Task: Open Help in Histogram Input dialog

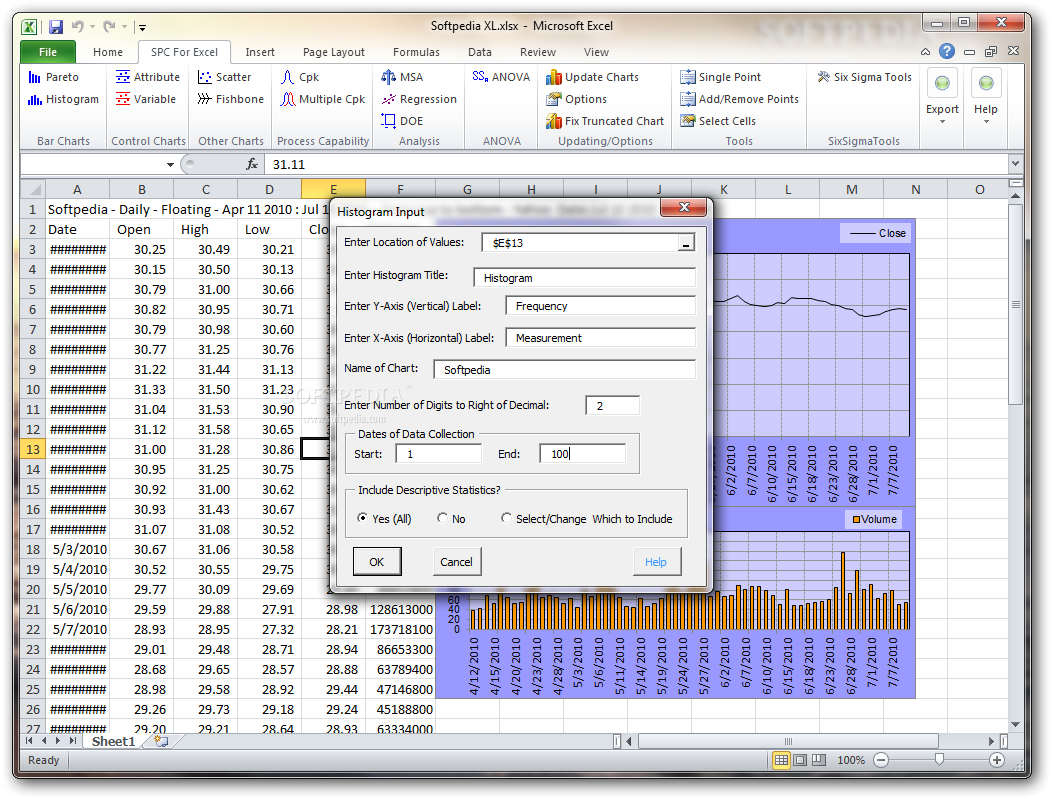Action: 655,562
